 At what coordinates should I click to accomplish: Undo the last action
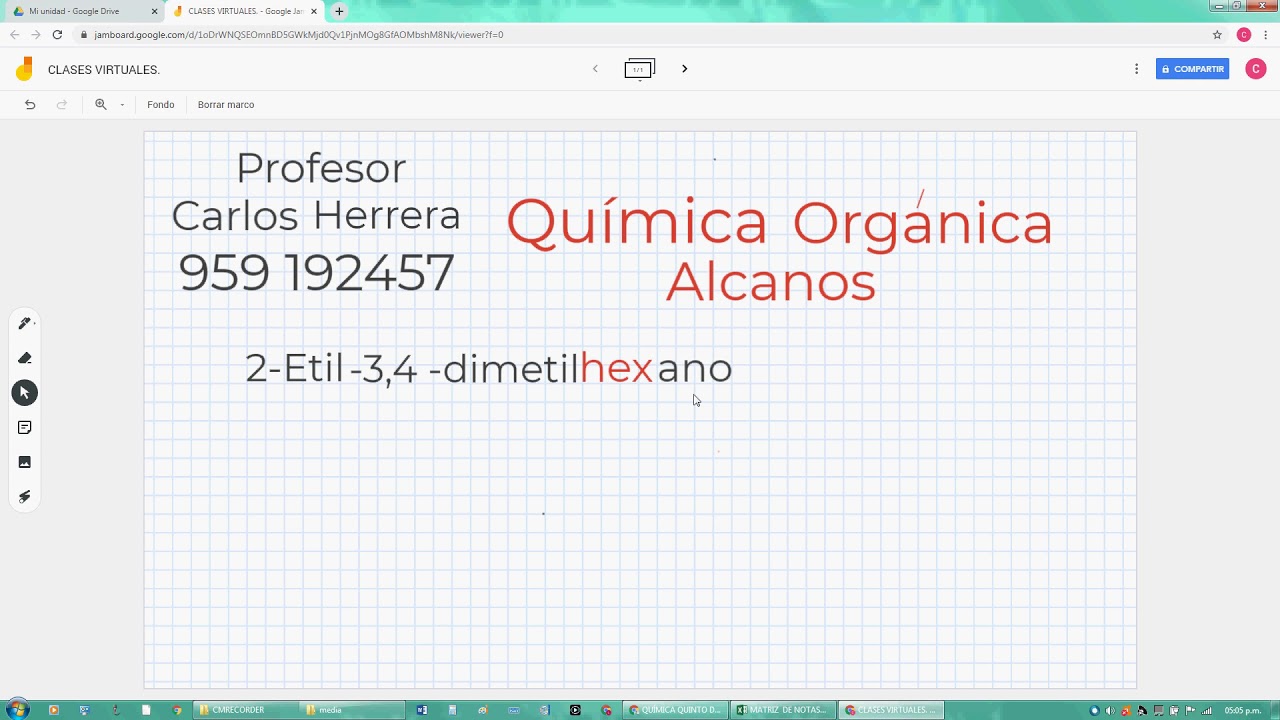[30, 105]
